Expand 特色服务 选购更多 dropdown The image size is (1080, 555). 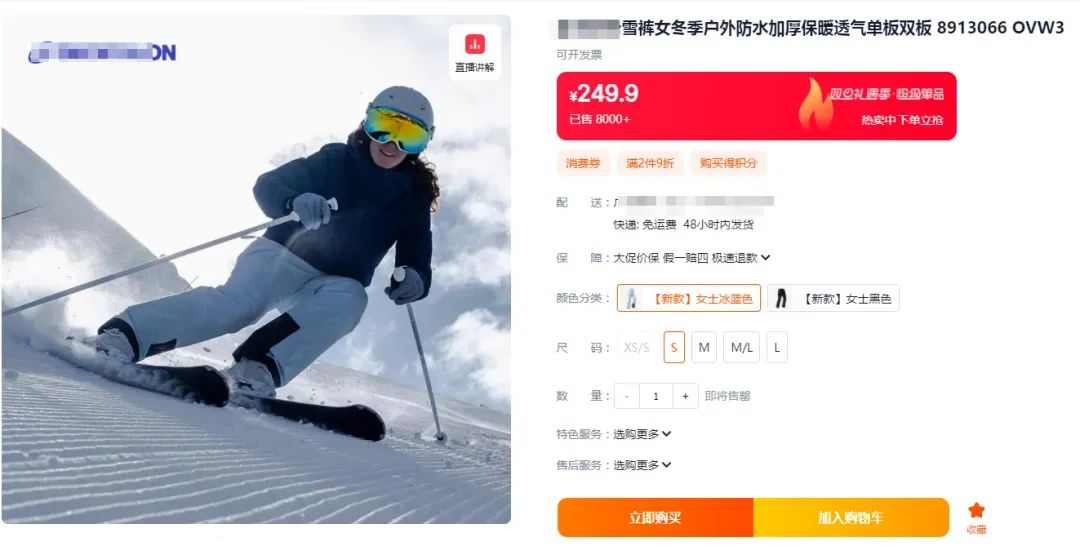(x=642, y=434)
